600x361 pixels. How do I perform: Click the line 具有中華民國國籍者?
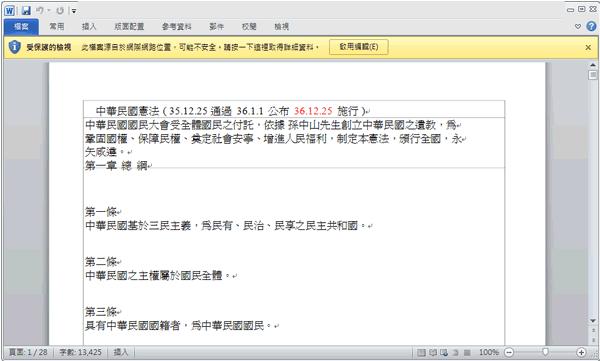point(179,326)
